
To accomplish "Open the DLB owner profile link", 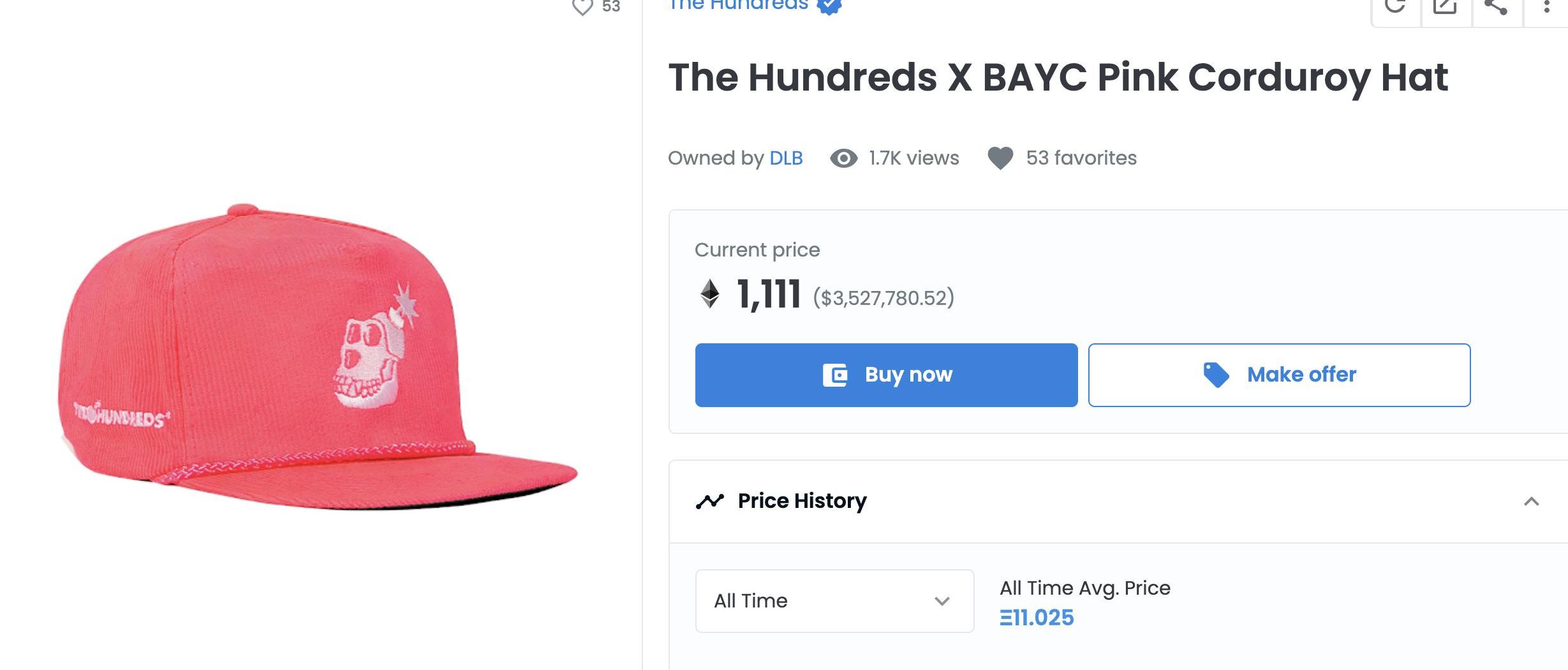I will point(786,158).
